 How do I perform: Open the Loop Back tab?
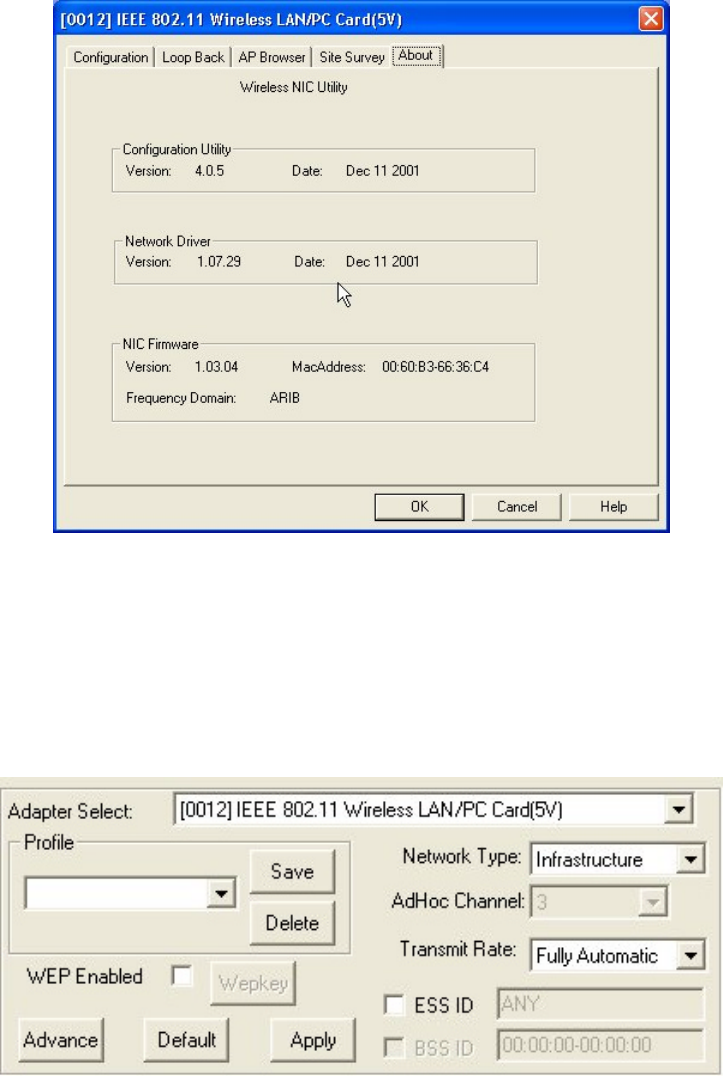point(193,58)
